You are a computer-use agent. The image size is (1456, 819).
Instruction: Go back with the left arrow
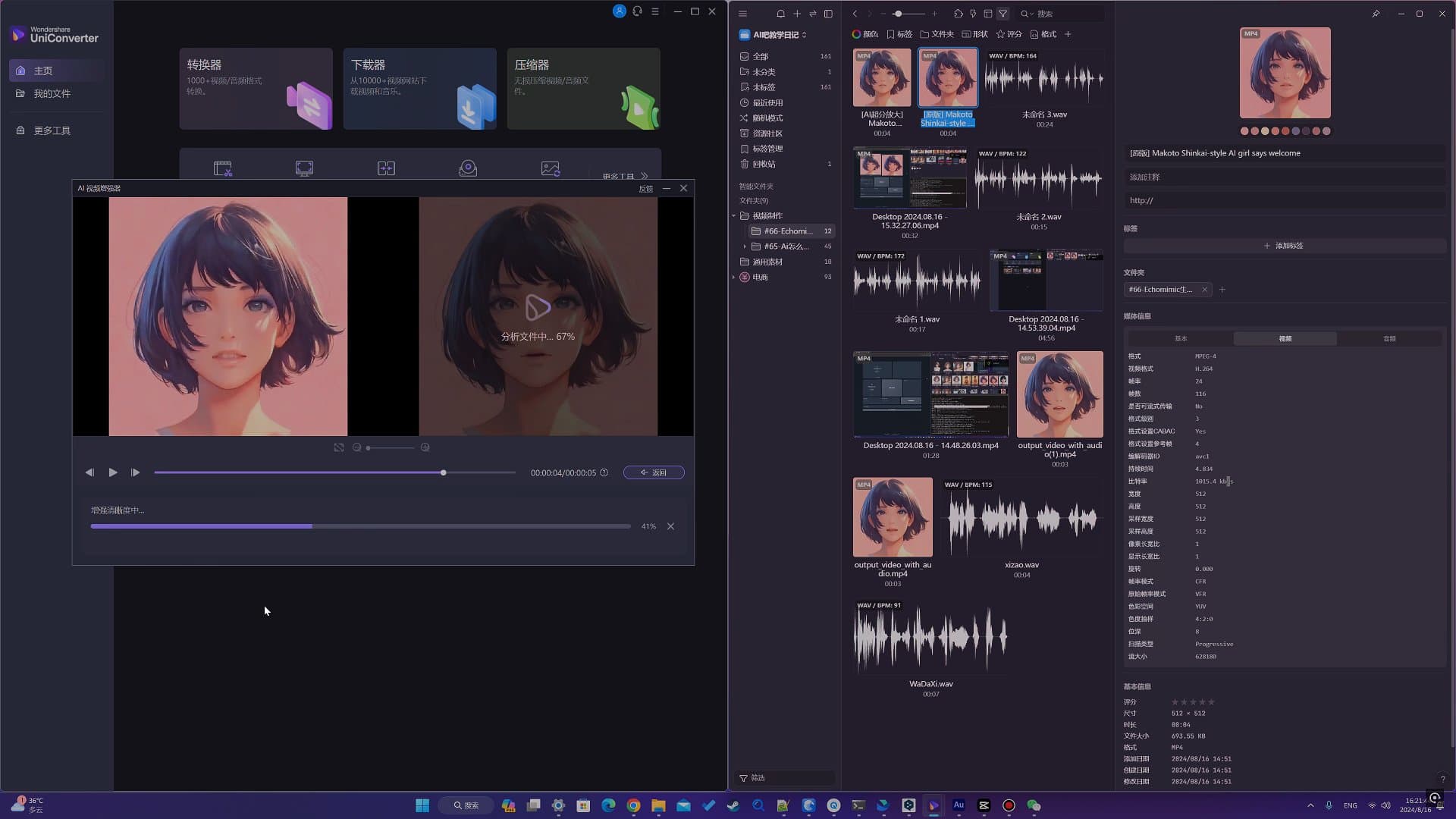855,14
